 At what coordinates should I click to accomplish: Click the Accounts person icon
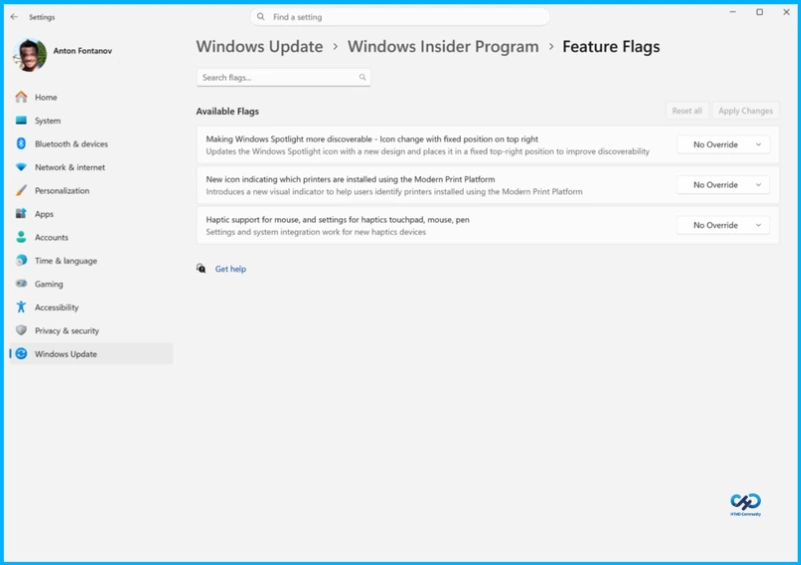[21, 237]
